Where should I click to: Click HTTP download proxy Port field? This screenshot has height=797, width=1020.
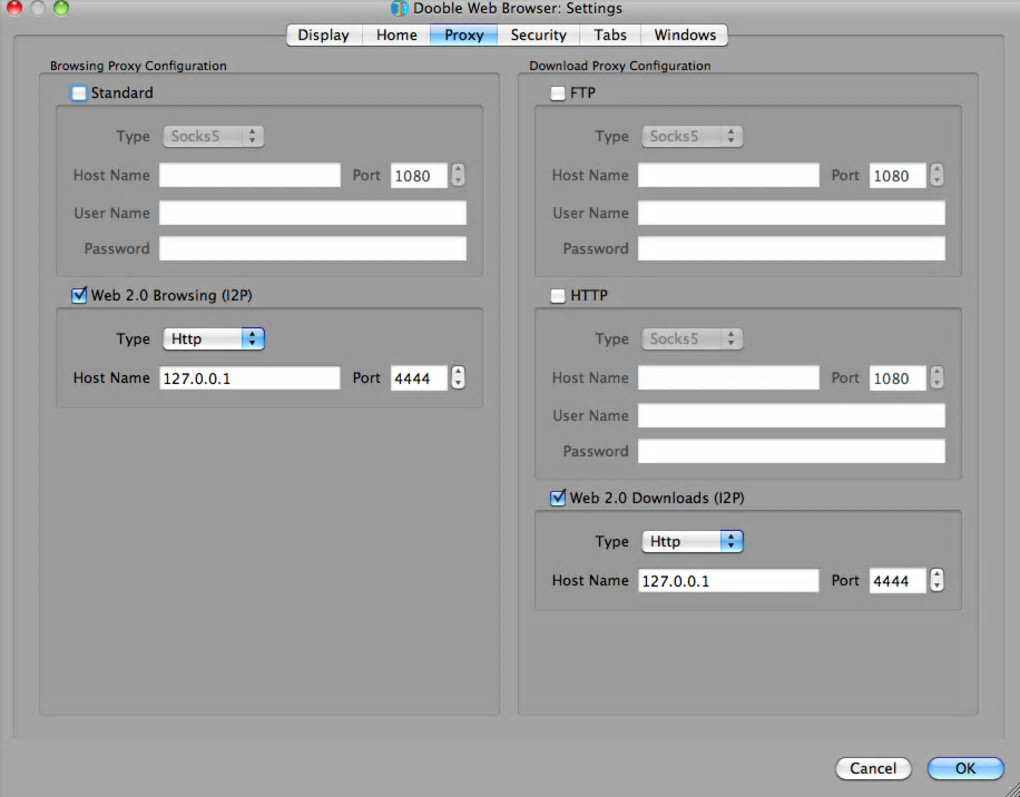898,378
